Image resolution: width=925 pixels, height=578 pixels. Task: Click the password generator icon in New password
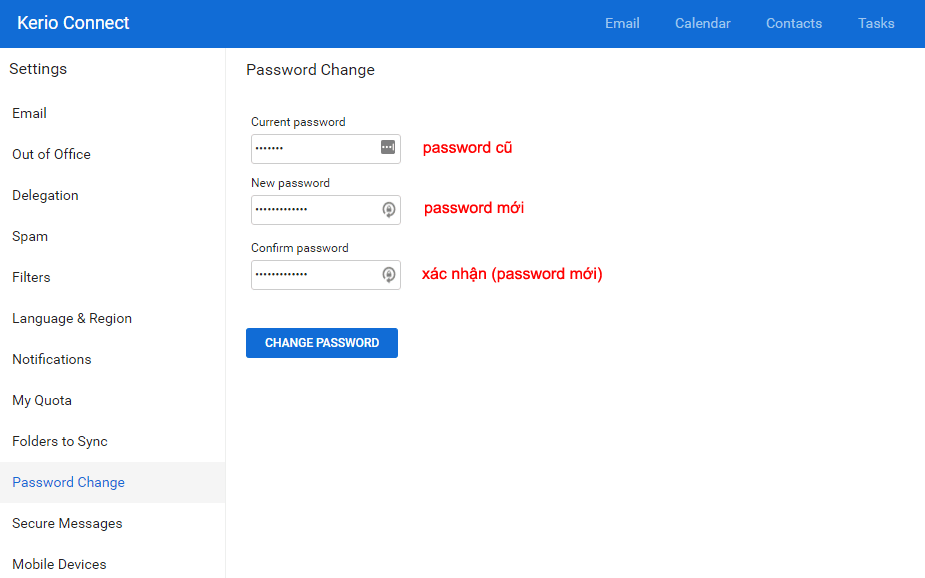pyautogui.click(x=389, y=210)
